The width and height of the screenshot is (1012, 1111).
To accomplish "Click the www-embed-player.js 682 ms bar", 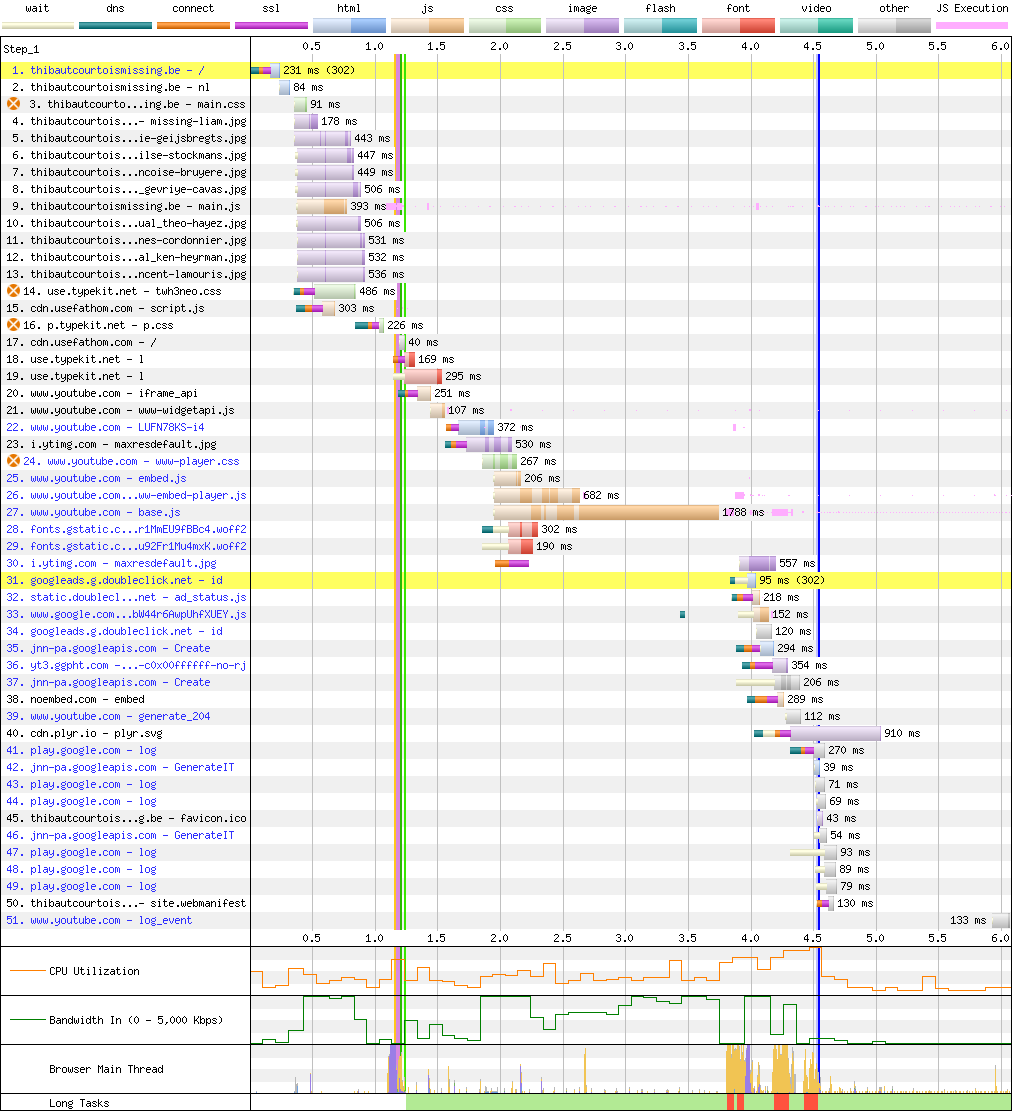I will pyautogui.click(x=536, y=495).
